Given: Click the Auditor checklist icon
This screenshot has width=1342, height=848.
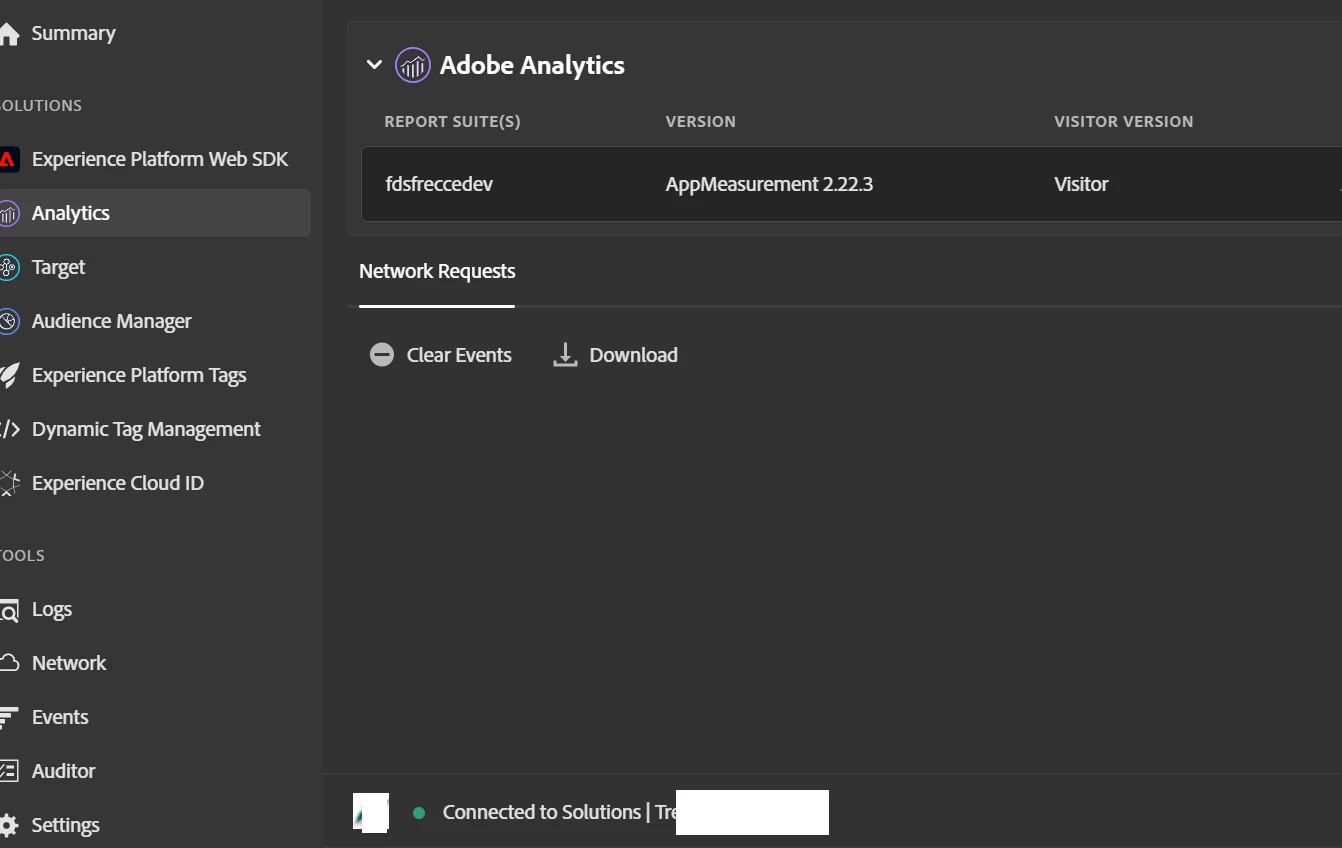Looking at the screenshot, I should pyautogui.click(x=9, y=771).
